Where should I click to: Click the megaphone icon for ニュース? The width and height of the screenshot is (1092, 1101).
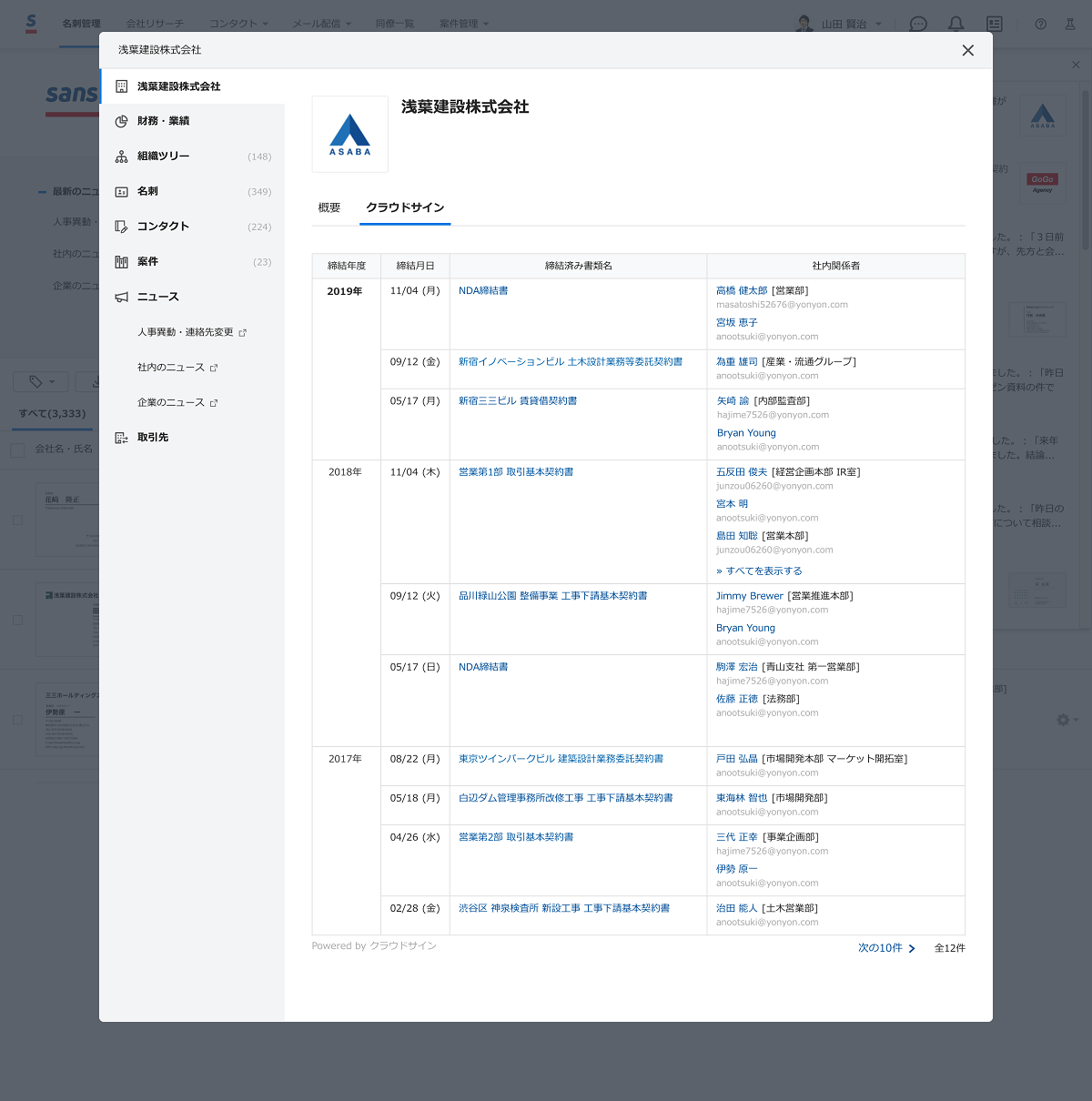click(121, 298)
